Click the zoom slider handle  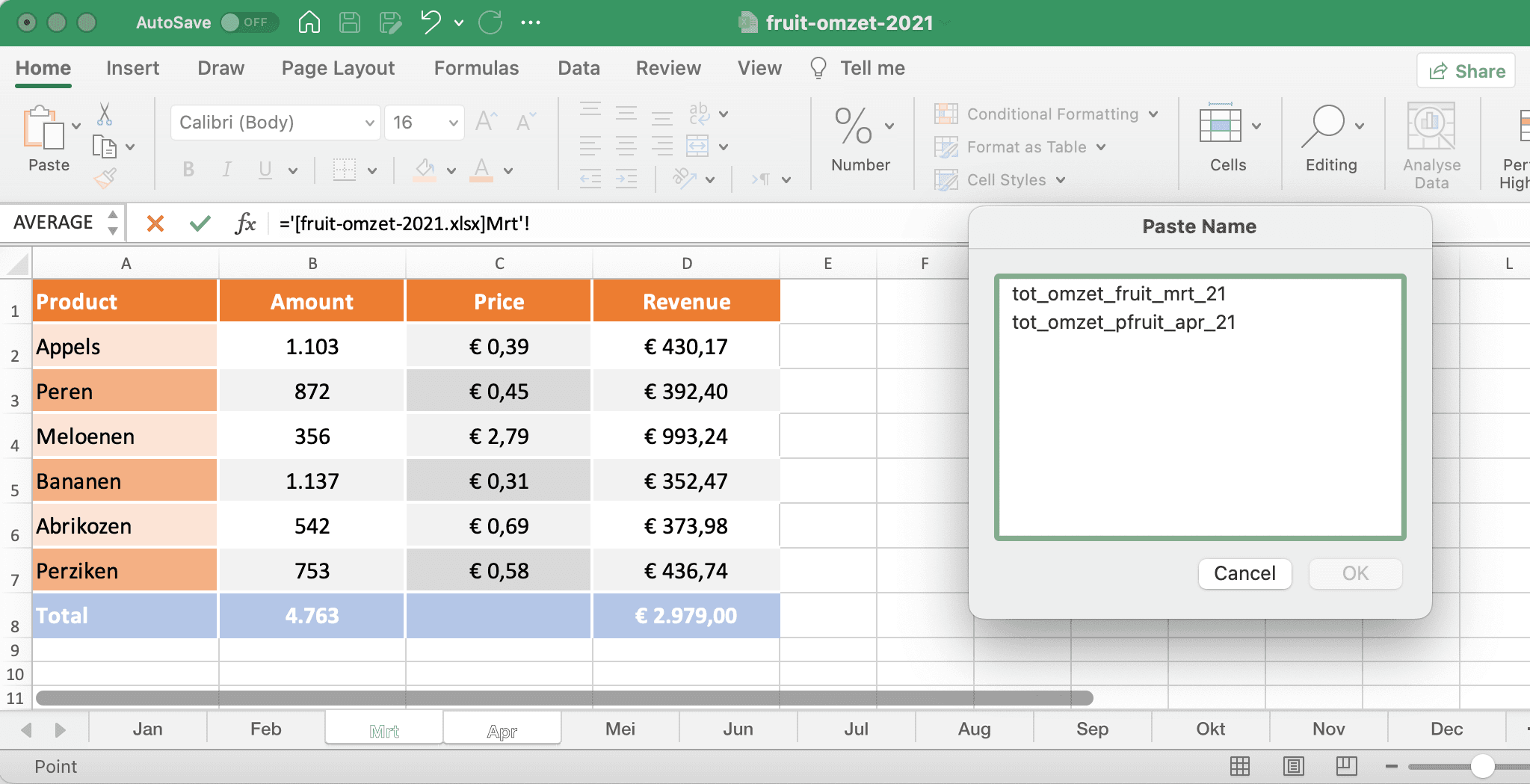point(1482,766)
